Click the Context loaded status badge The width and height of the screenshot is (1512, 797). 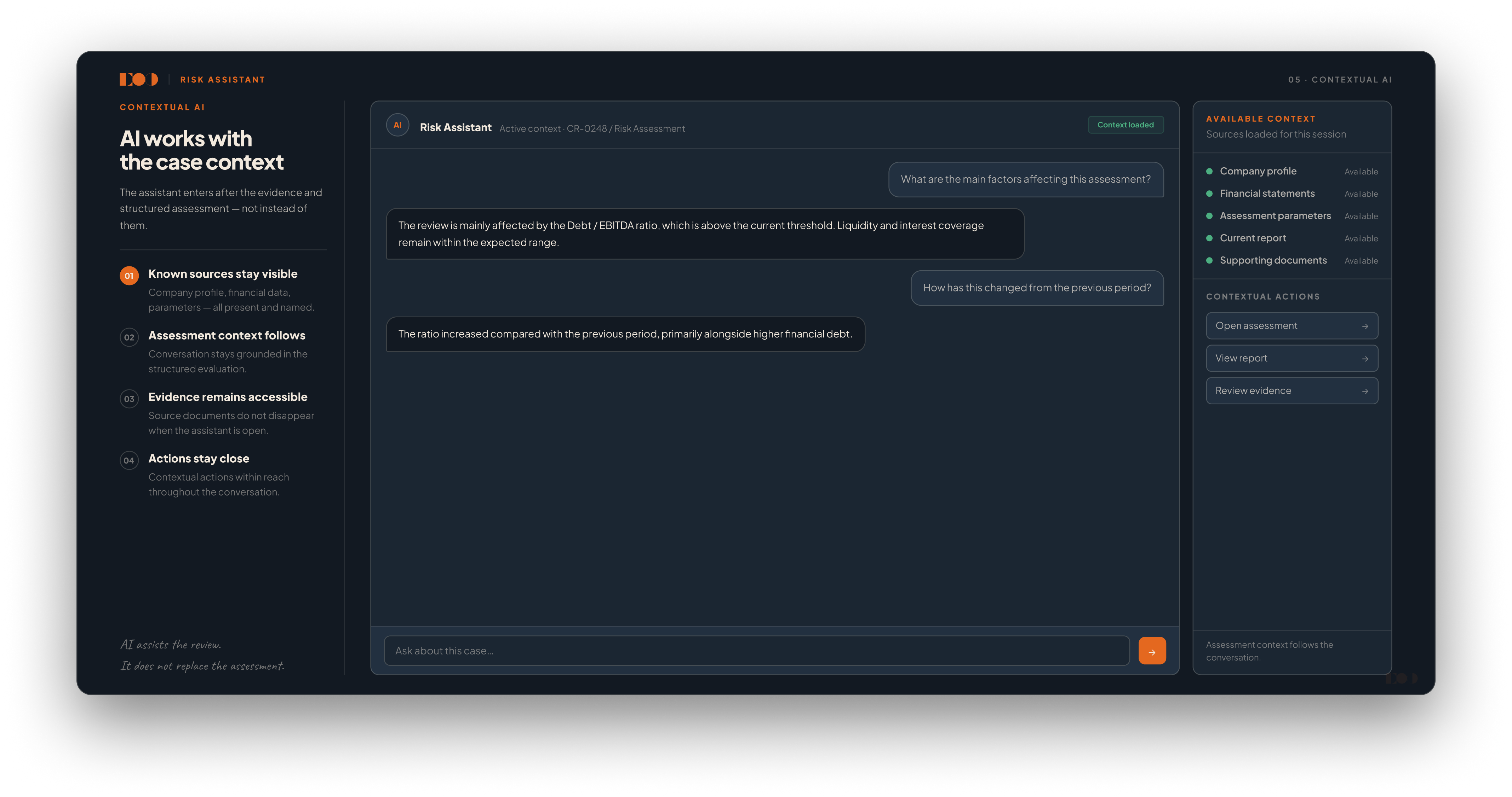click(x=1125, y=125)
